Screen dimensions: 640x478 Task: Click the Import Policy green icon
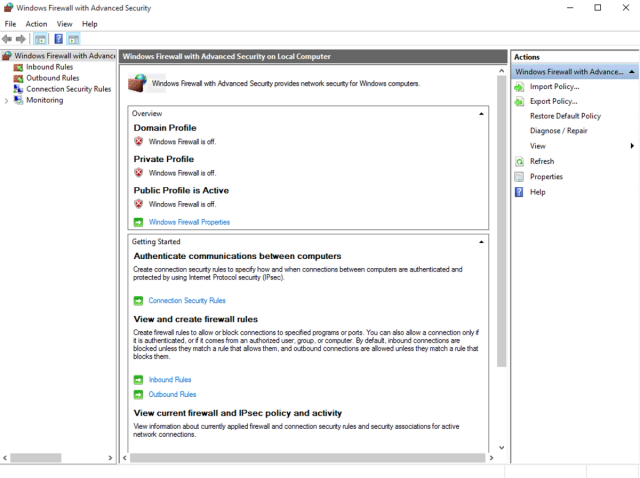[x=519, y=87]
